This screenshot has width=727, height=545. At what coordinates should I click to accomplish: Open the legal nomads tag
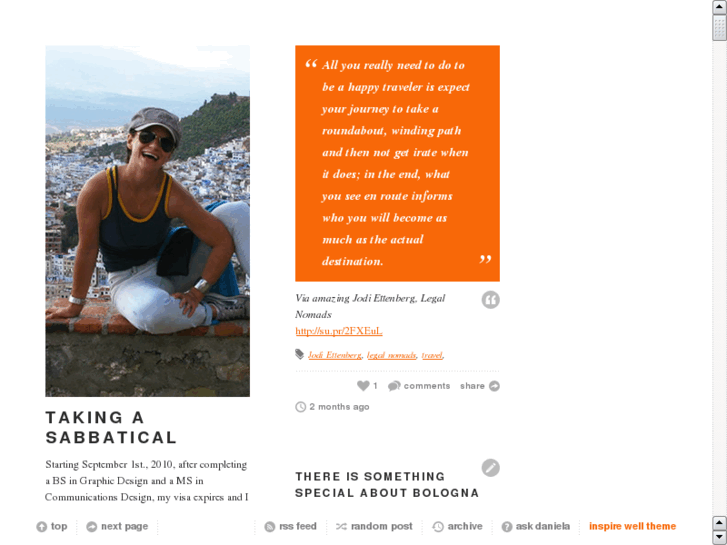coord(391,355)
